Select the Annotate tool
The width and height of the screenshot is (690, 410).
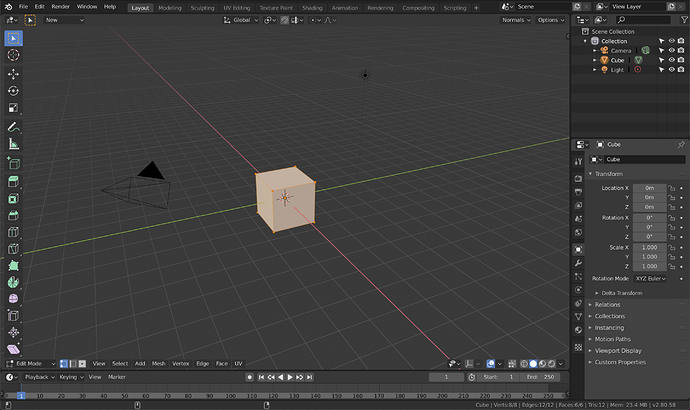pyautogui.click(x=14, y=127)
